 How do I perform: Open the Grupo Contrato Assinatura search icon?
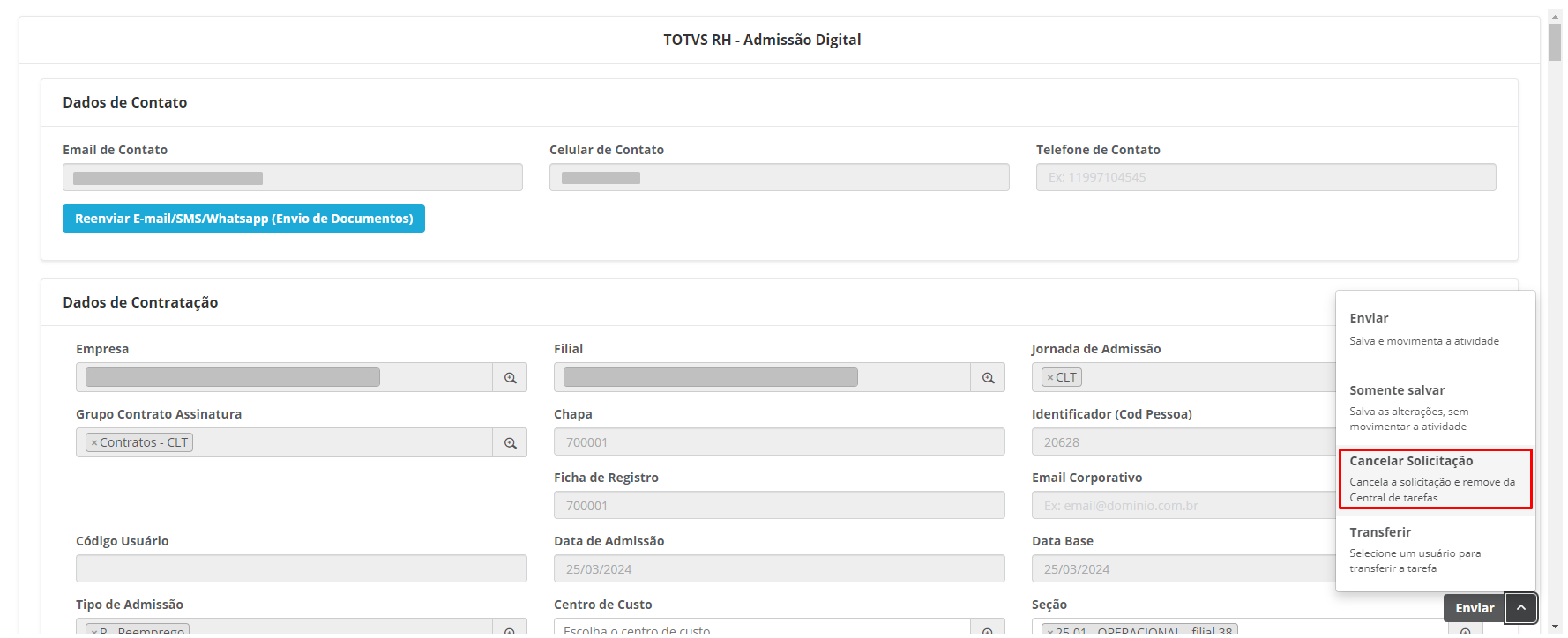point(510,442)
